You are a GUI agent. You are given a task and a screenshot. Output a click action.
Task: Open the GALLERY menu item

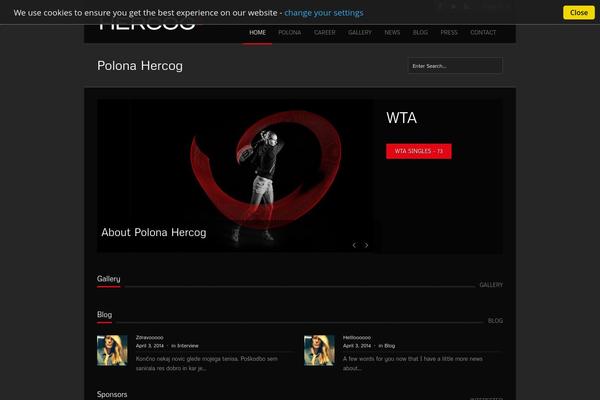click(360, 33)
